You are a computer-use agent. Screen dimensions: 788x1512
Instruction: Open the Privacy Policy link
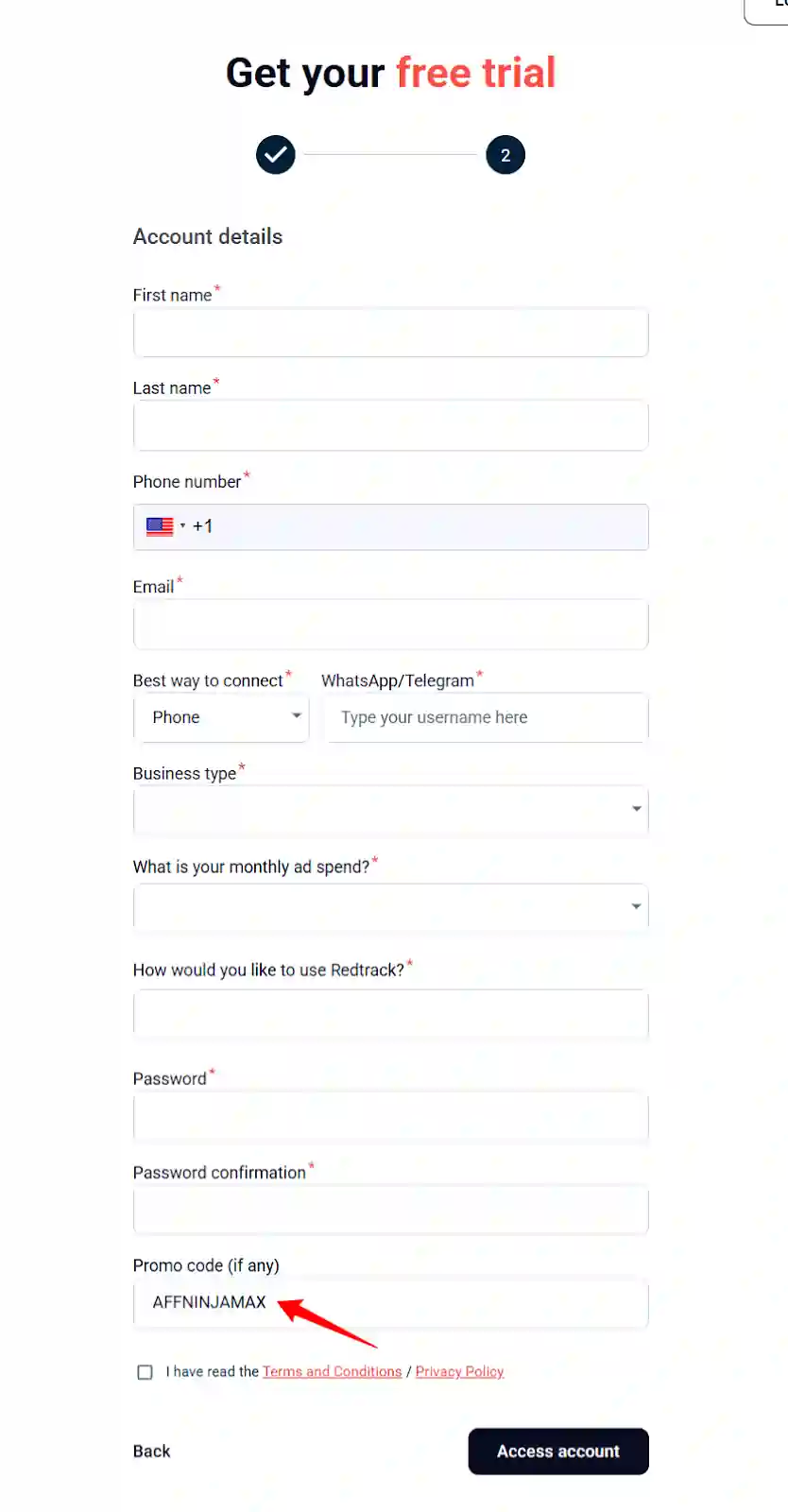point(459,1372)
